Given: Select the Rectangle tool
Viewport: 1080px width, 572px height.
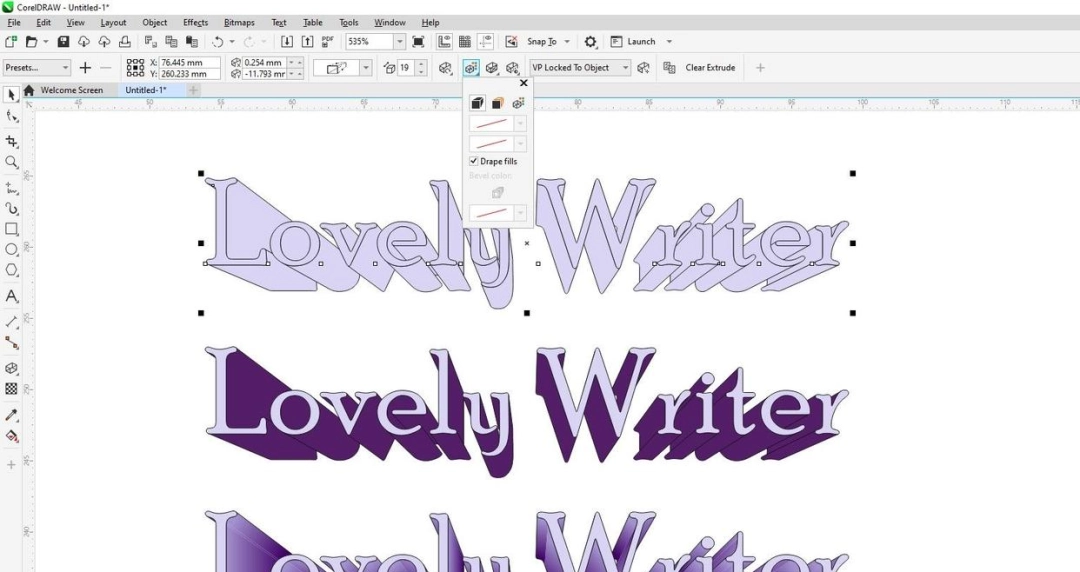Looking at the screenshot, I should (11, 229).
